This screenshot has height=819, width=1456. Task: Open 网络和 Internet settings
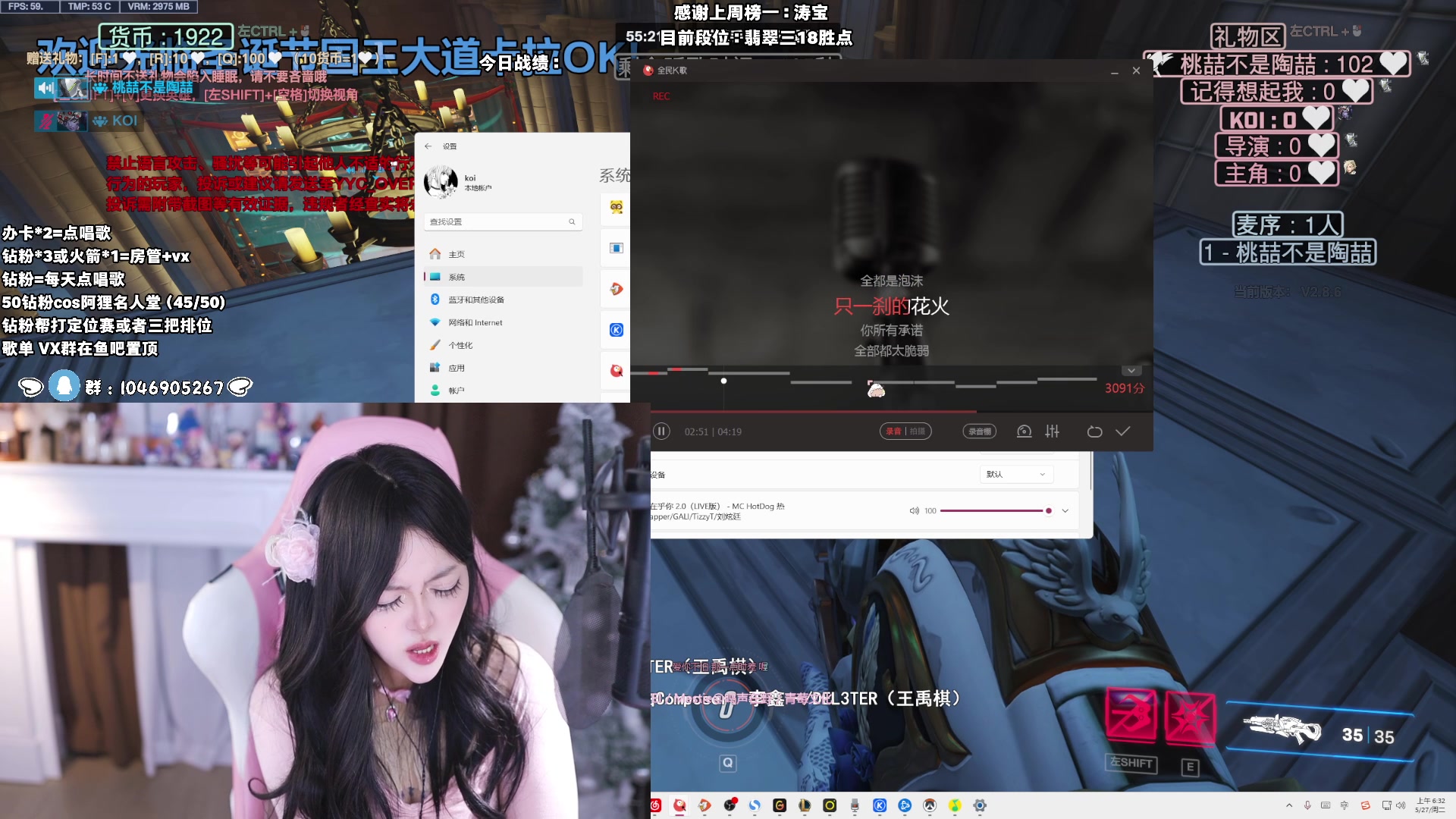503,323
